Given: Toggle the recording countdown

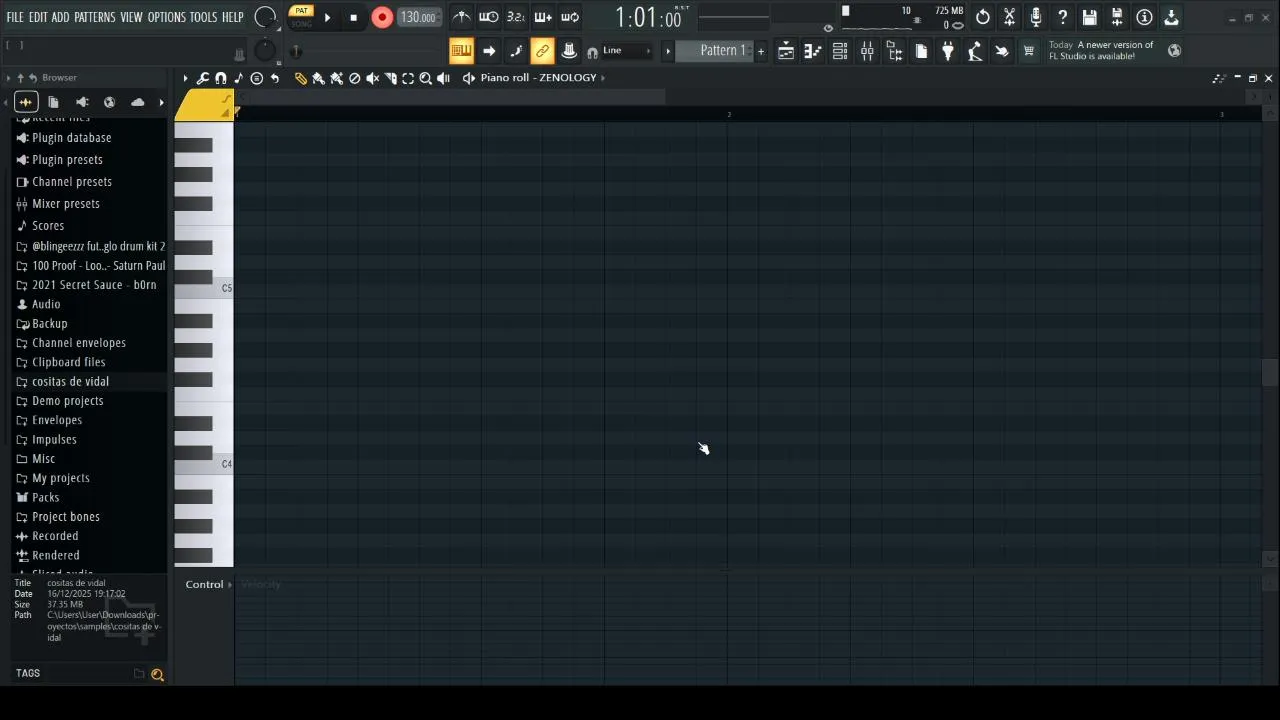Looking at the screenshot, I should click(515, 17).
